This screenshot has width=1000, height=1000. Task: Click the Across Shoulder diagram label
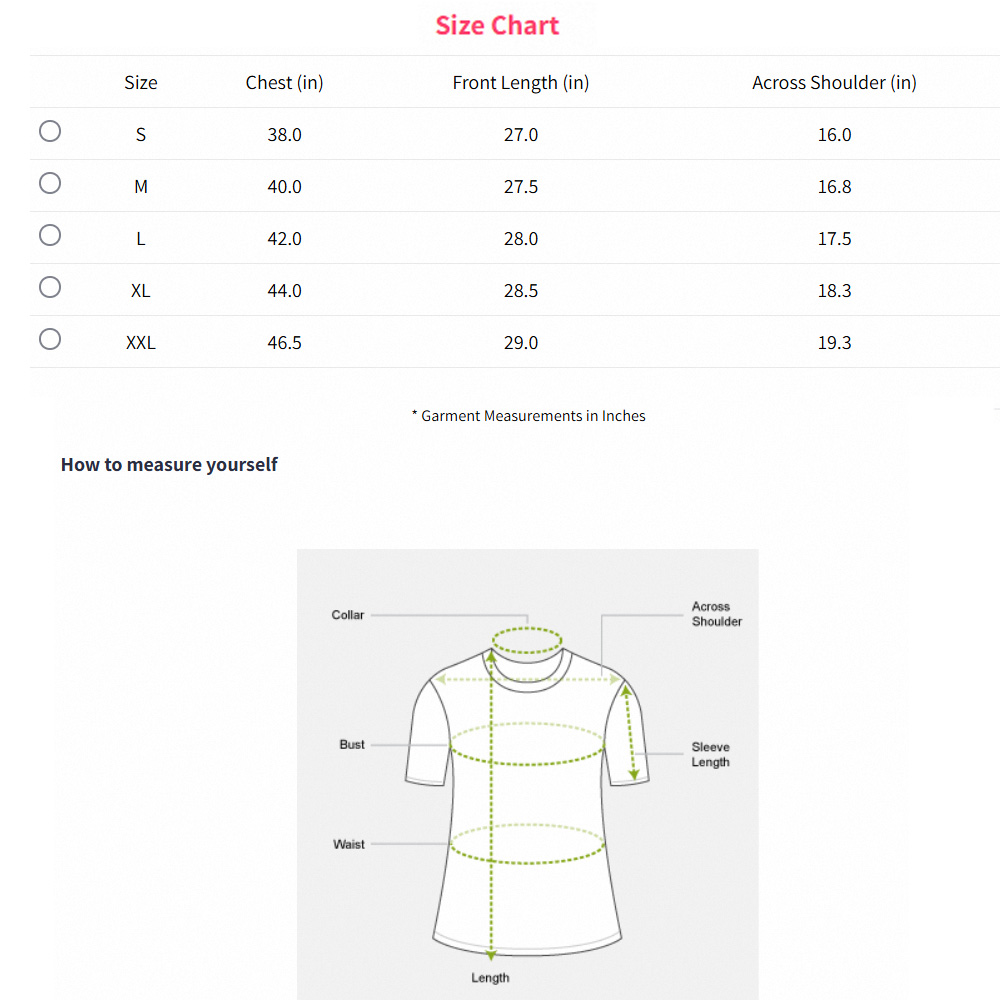(716, 614)
